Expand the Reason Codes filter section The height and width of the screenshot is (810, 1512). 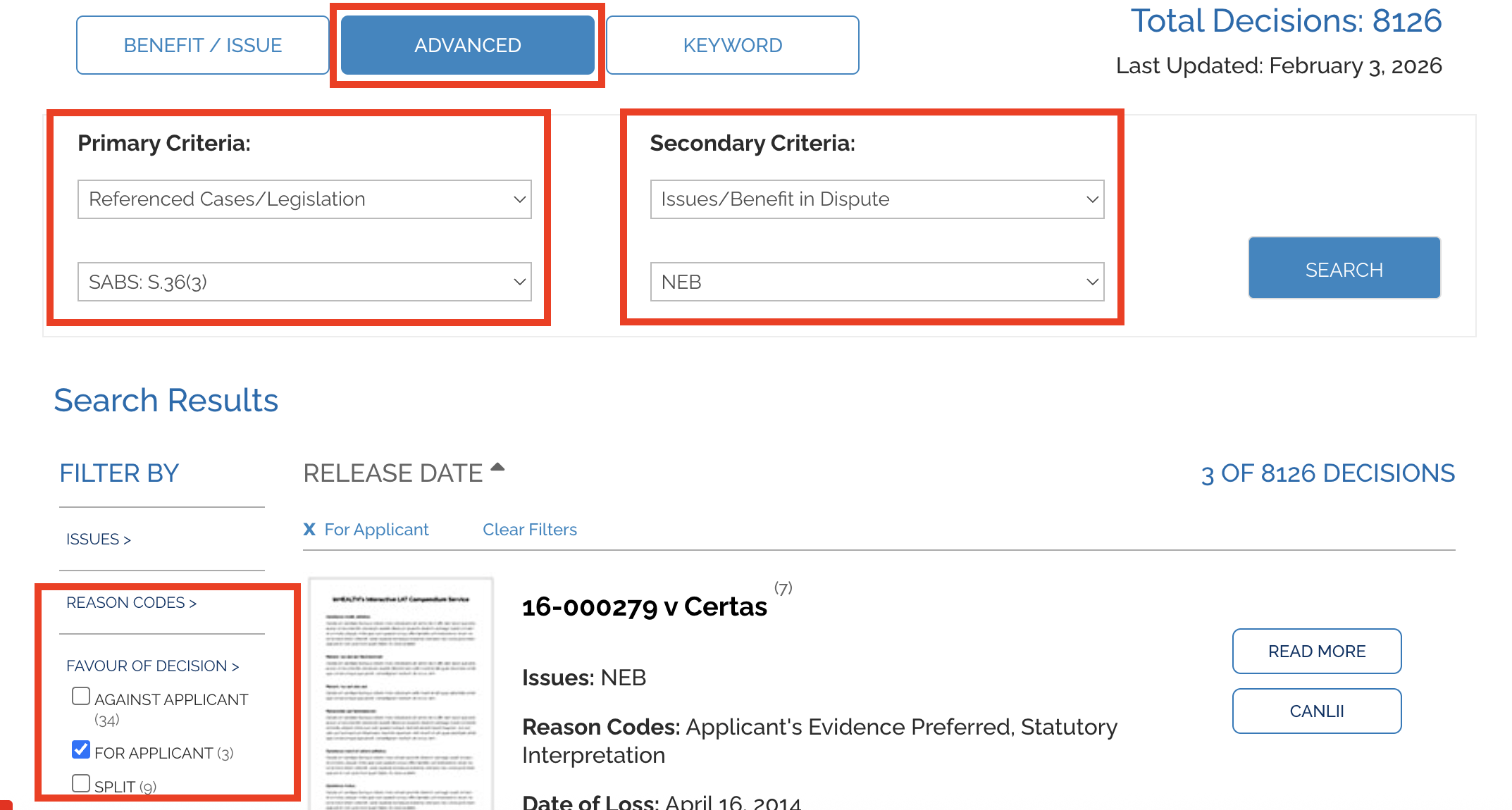pyautogui.click(x=131, y=603)
